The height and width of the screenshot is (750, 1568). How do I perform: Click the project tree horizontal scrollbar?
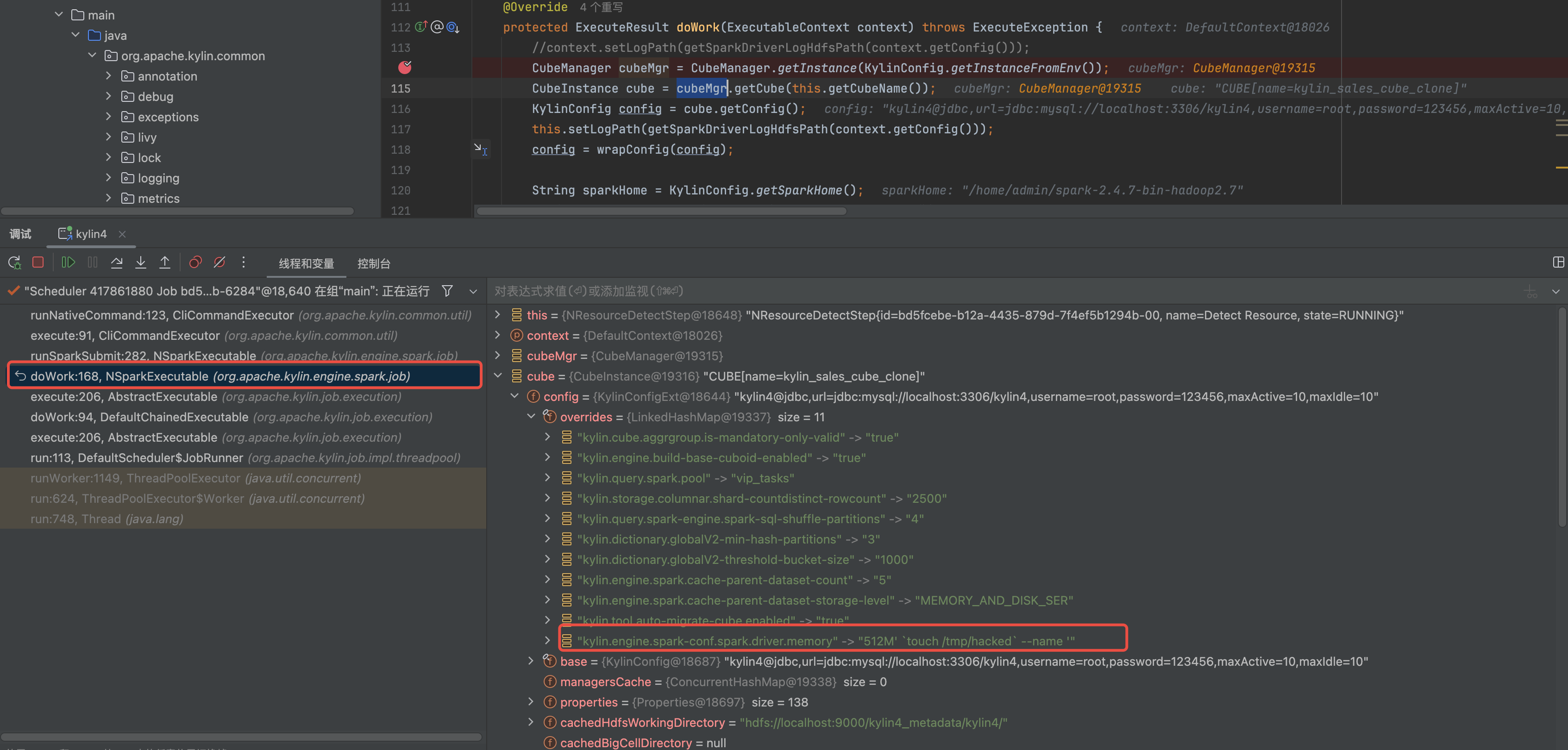(x=178, y=211)
